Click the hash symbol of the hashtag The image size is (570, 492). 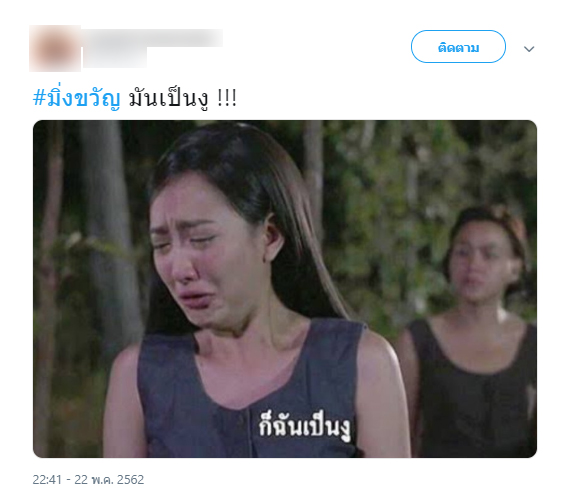39,97
